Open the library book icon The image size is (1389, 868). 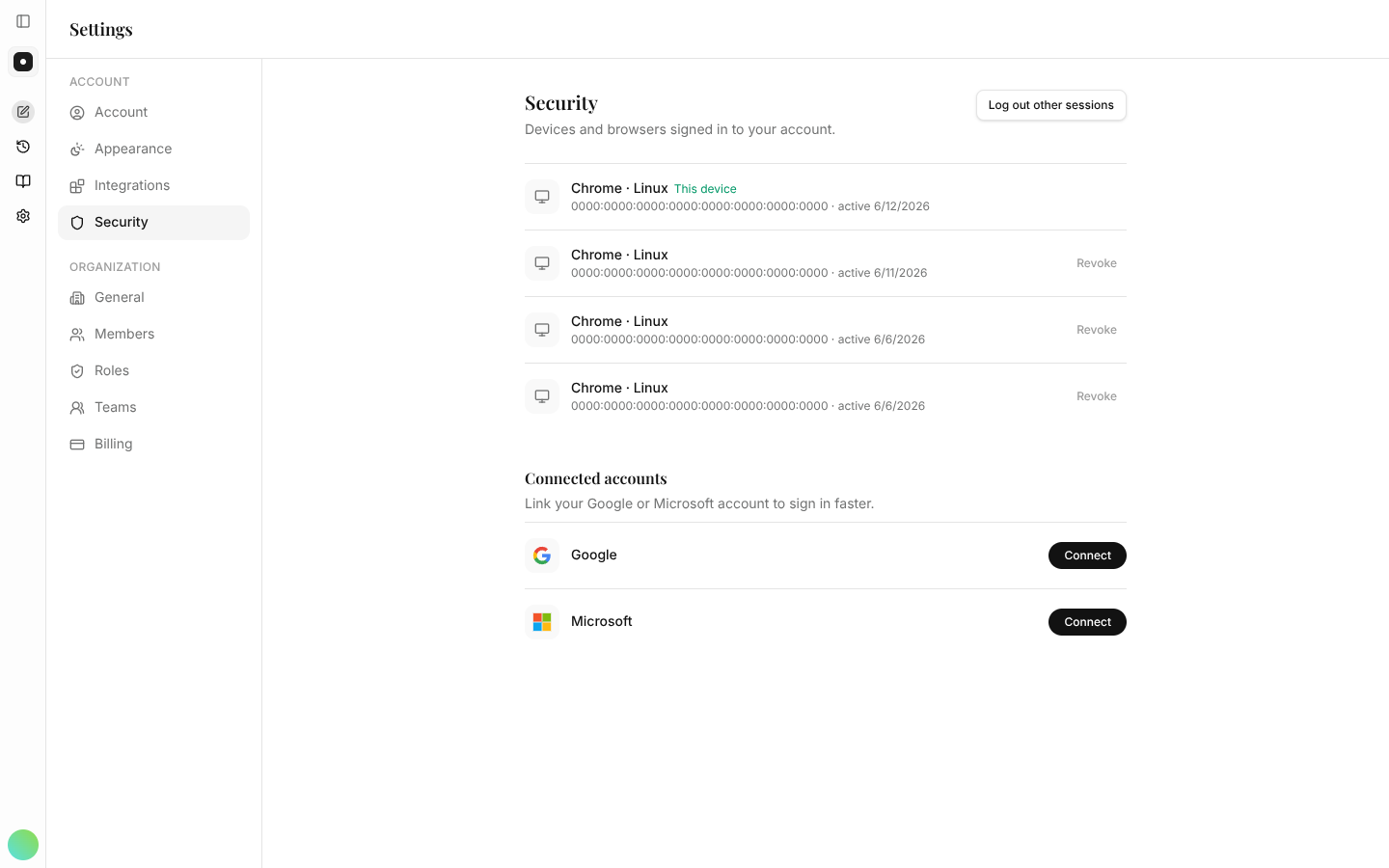pos(23,181)
